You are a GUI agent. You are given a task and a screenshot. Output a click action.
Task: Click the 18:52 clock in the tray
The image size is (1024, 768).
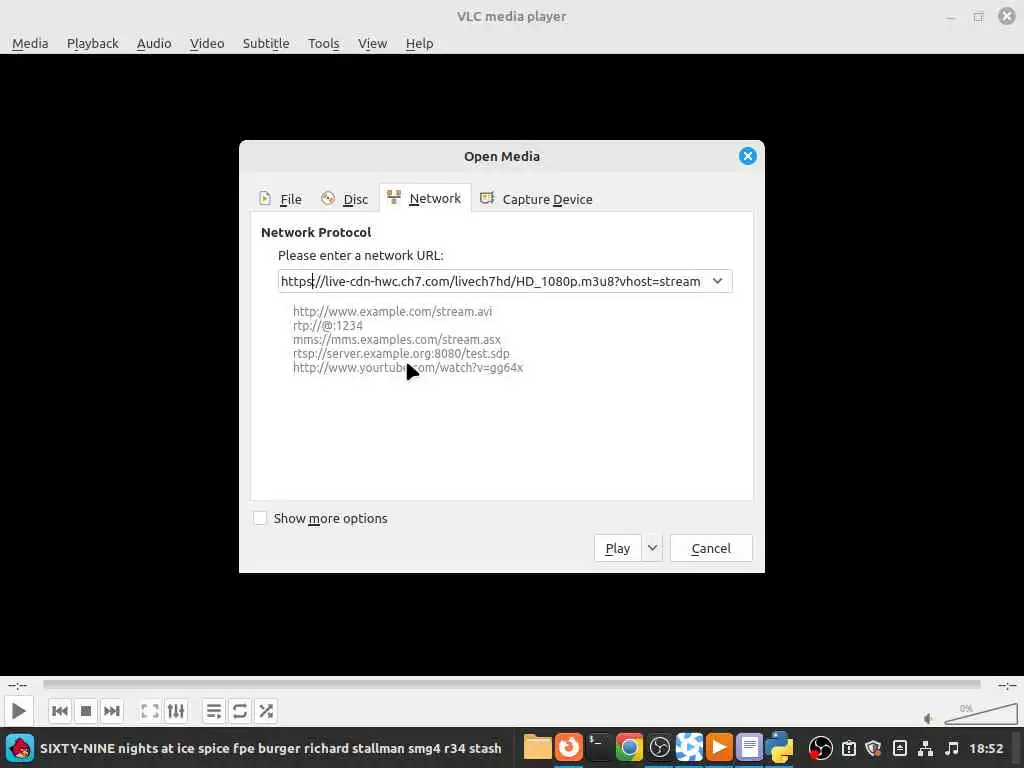[x=985, y=748]
